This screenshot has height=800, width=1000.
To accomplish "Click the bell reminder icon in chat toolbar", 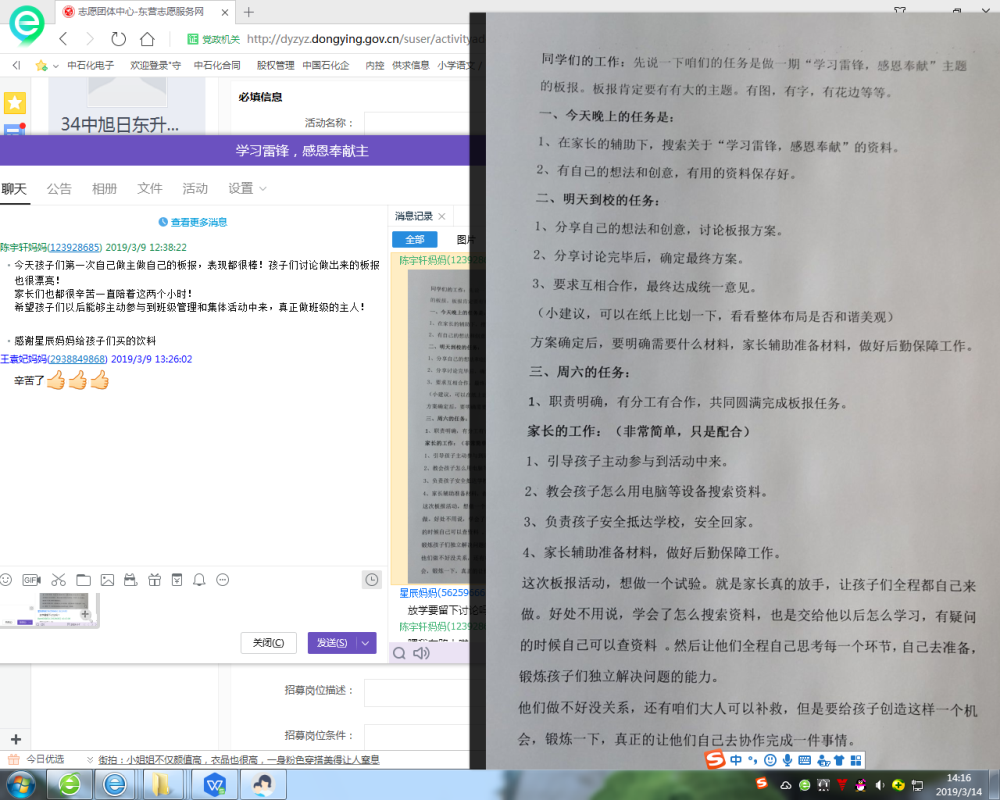I will pos(199,580).
